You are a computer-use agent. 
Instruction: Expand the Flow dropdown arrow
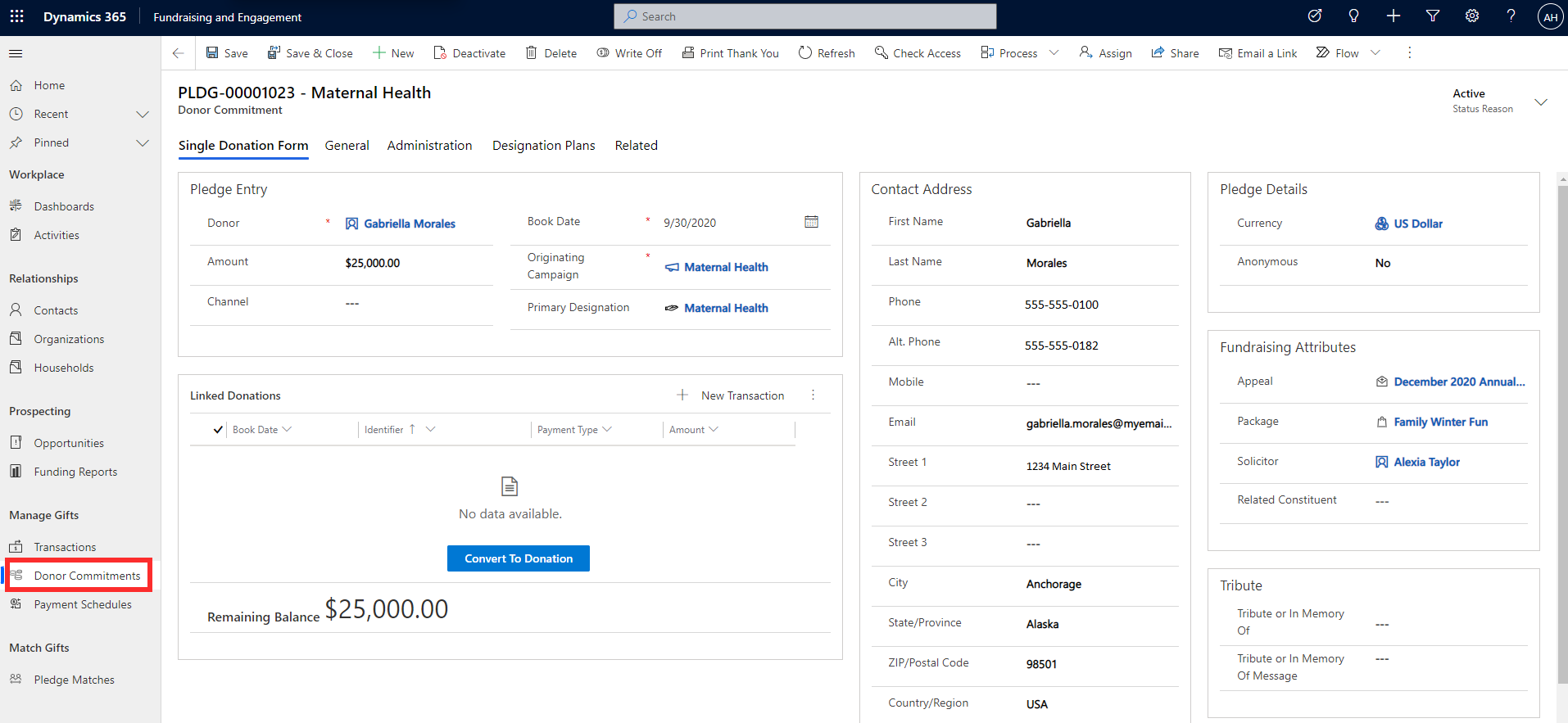click(x=1375, y=53)
